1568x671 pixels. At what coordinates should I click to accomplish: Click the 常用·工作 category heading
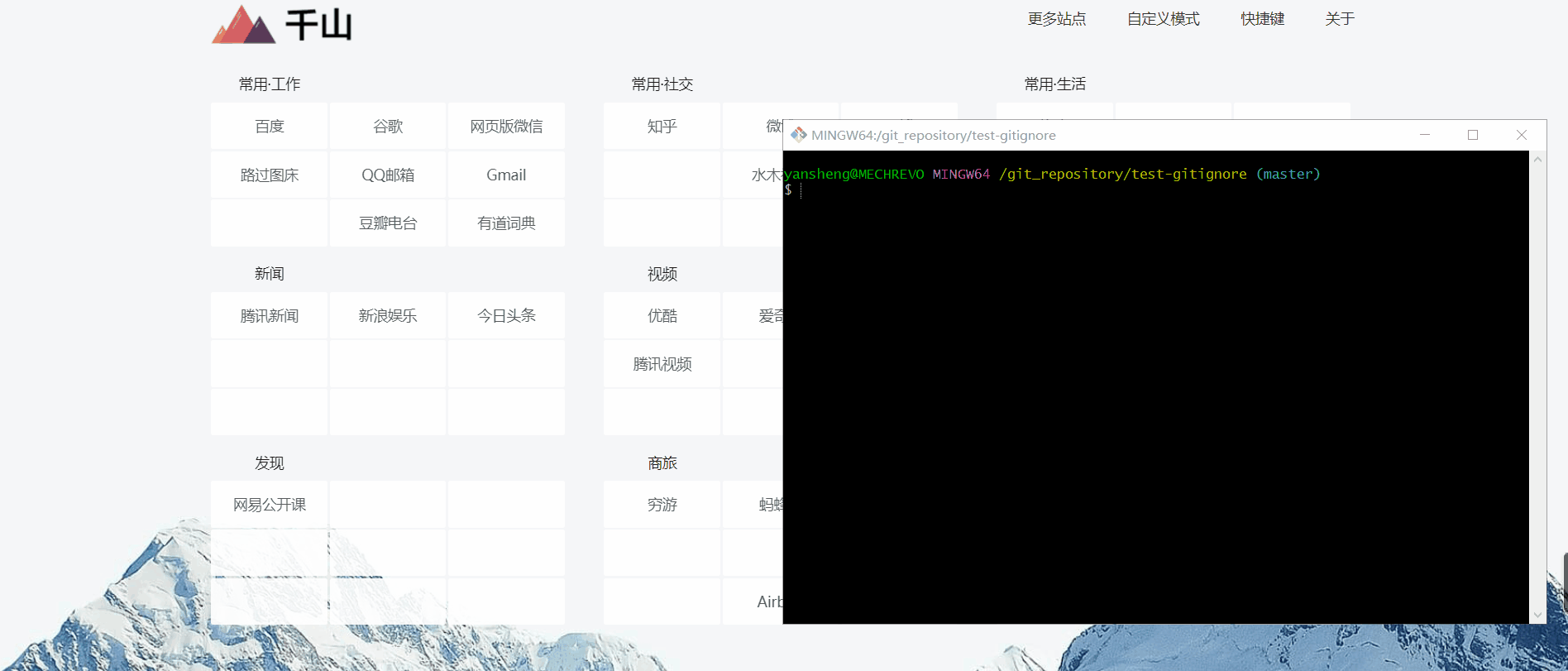click(x=270, y=84)
